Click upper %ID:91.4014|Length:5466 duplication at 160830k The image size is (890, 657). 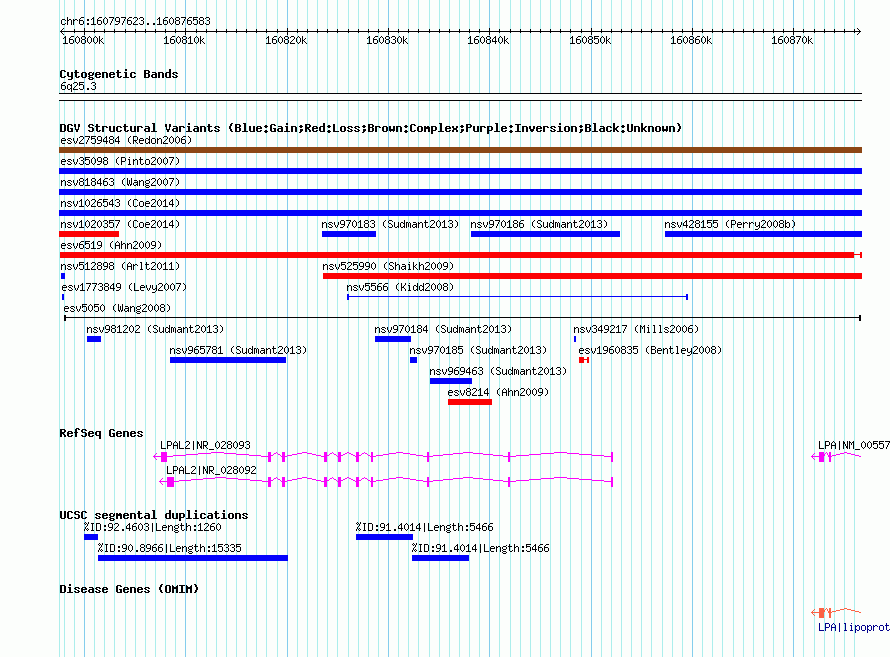pos(384,537)
